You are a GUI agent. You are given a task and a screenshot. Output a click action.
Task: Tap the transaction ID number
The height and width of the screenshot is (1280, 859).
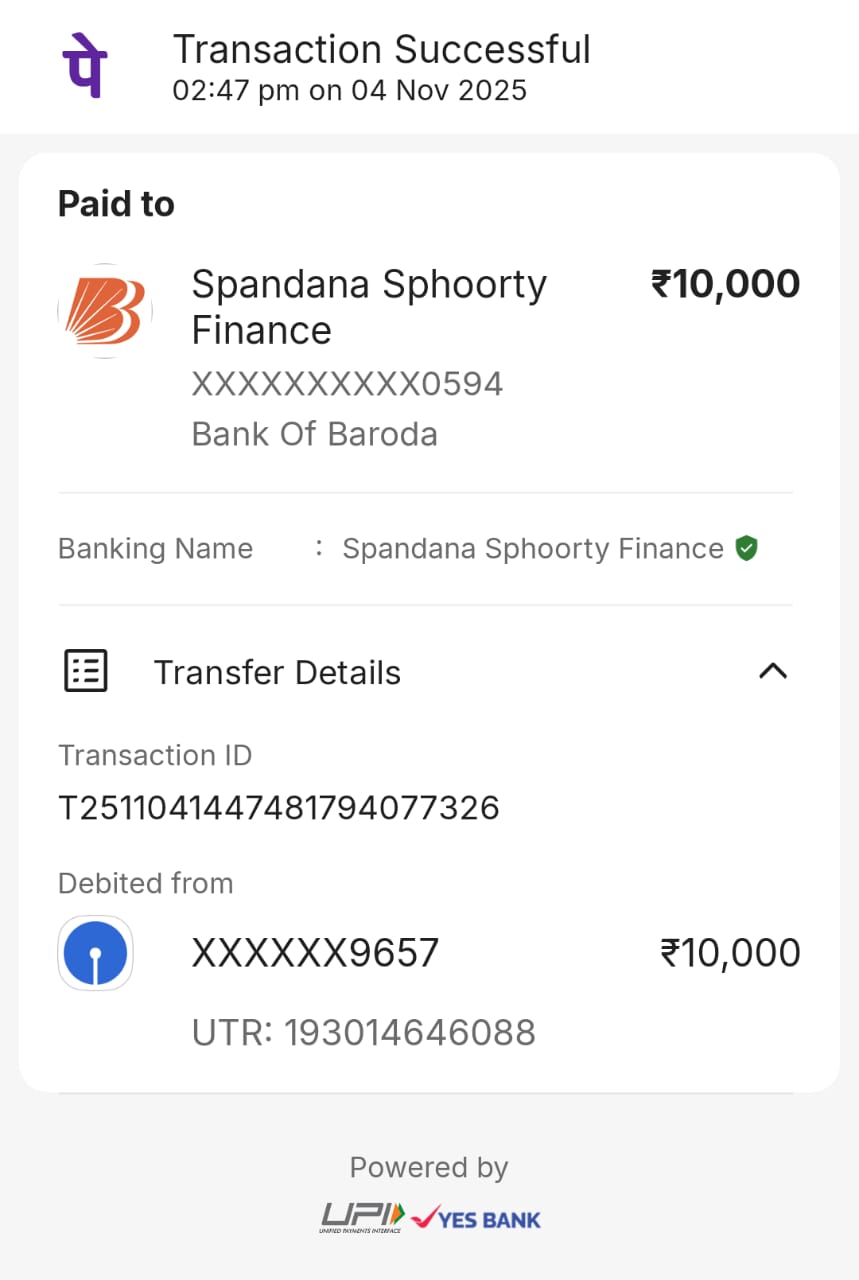(x=278, y=807)
